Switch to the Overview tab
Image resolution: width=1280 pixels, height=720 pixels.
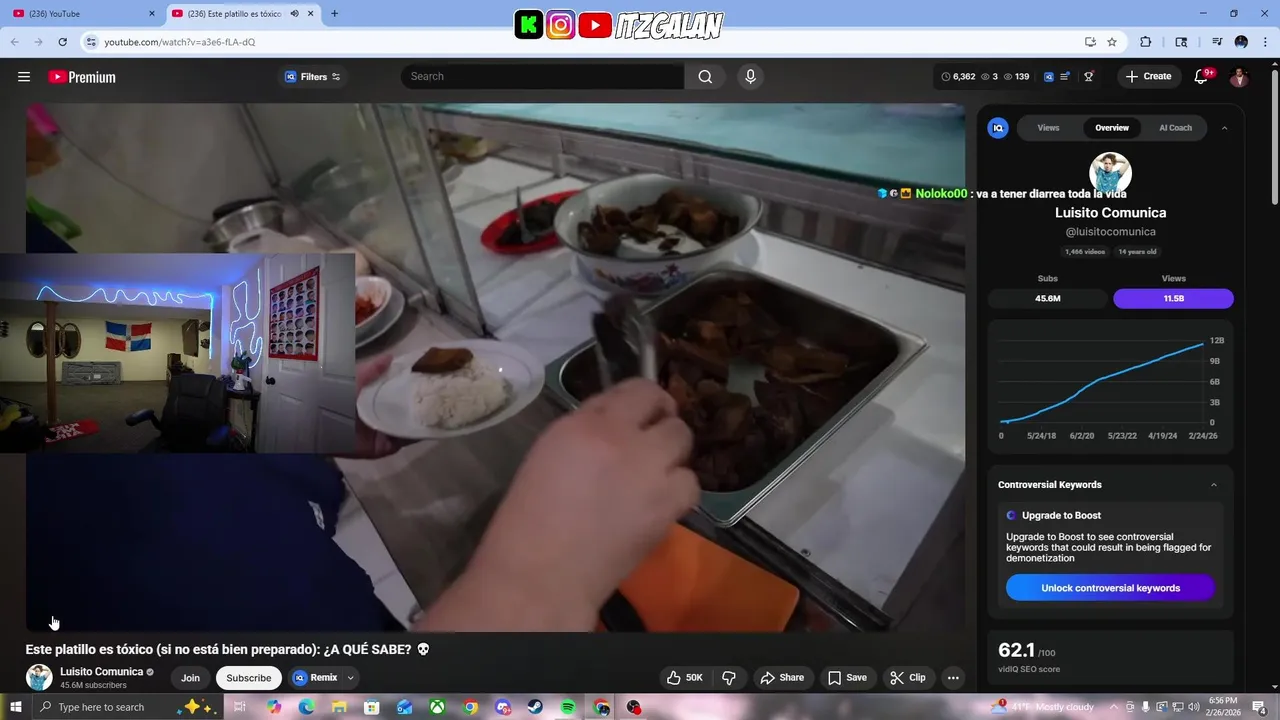1111,128
